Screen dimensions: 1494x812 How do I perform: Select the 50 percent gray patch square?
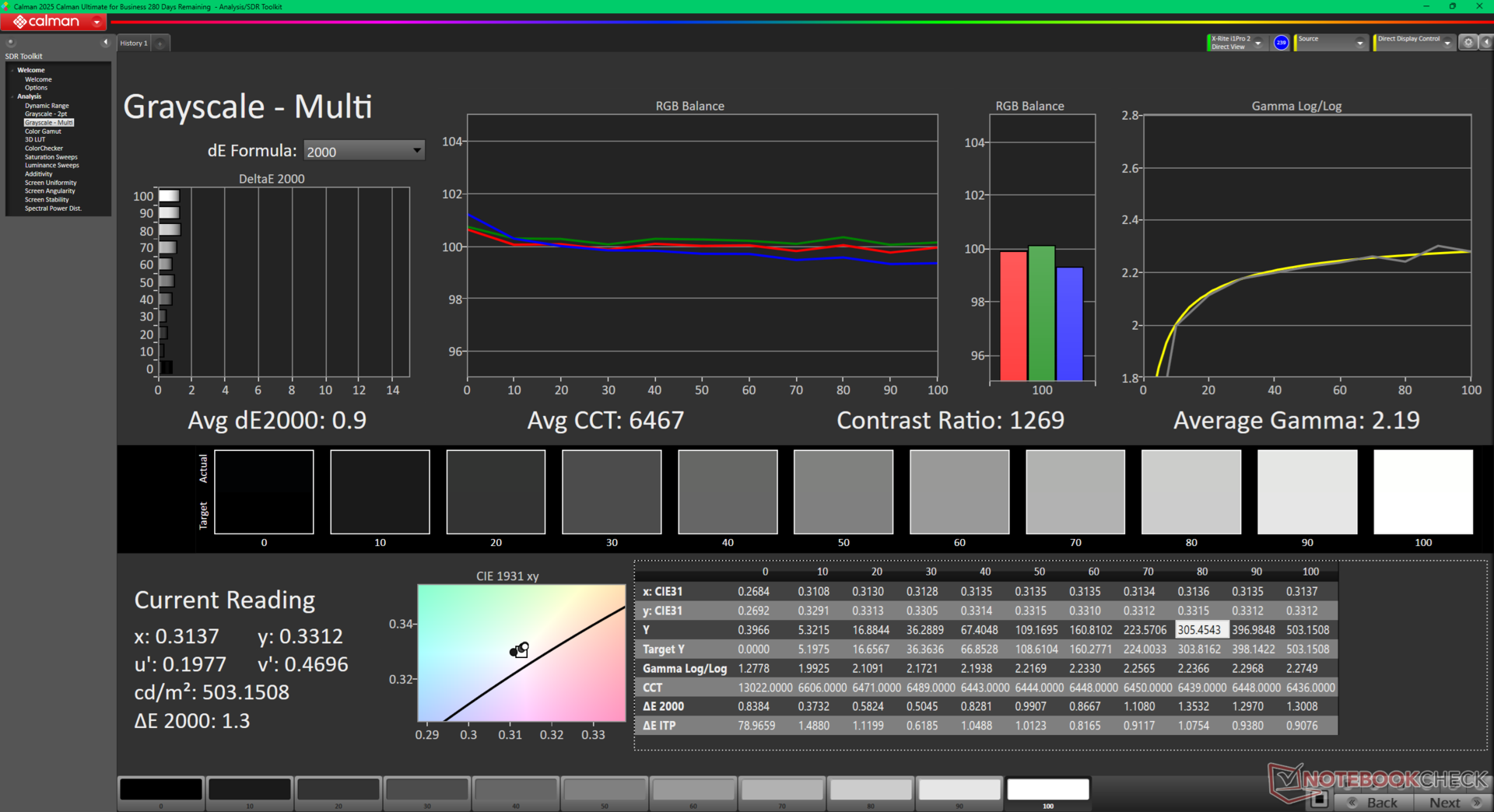click(x=843, y=492)
